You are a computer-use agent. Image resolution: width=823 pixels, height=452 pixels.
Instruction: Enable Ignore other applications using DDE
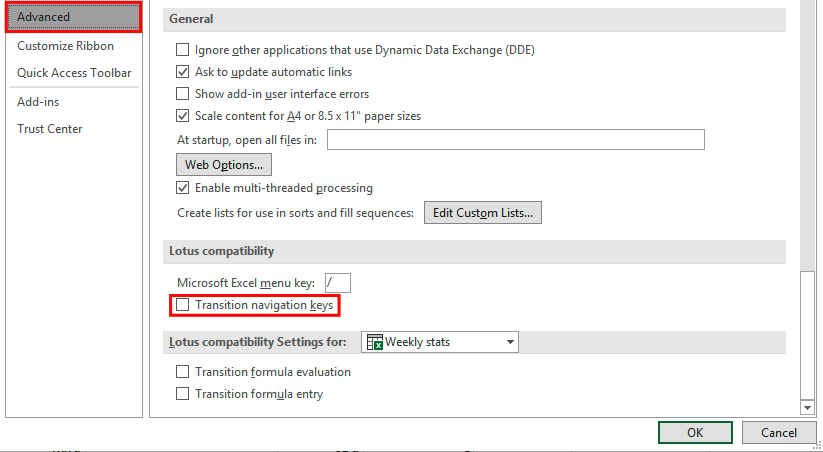click(182, 50)
